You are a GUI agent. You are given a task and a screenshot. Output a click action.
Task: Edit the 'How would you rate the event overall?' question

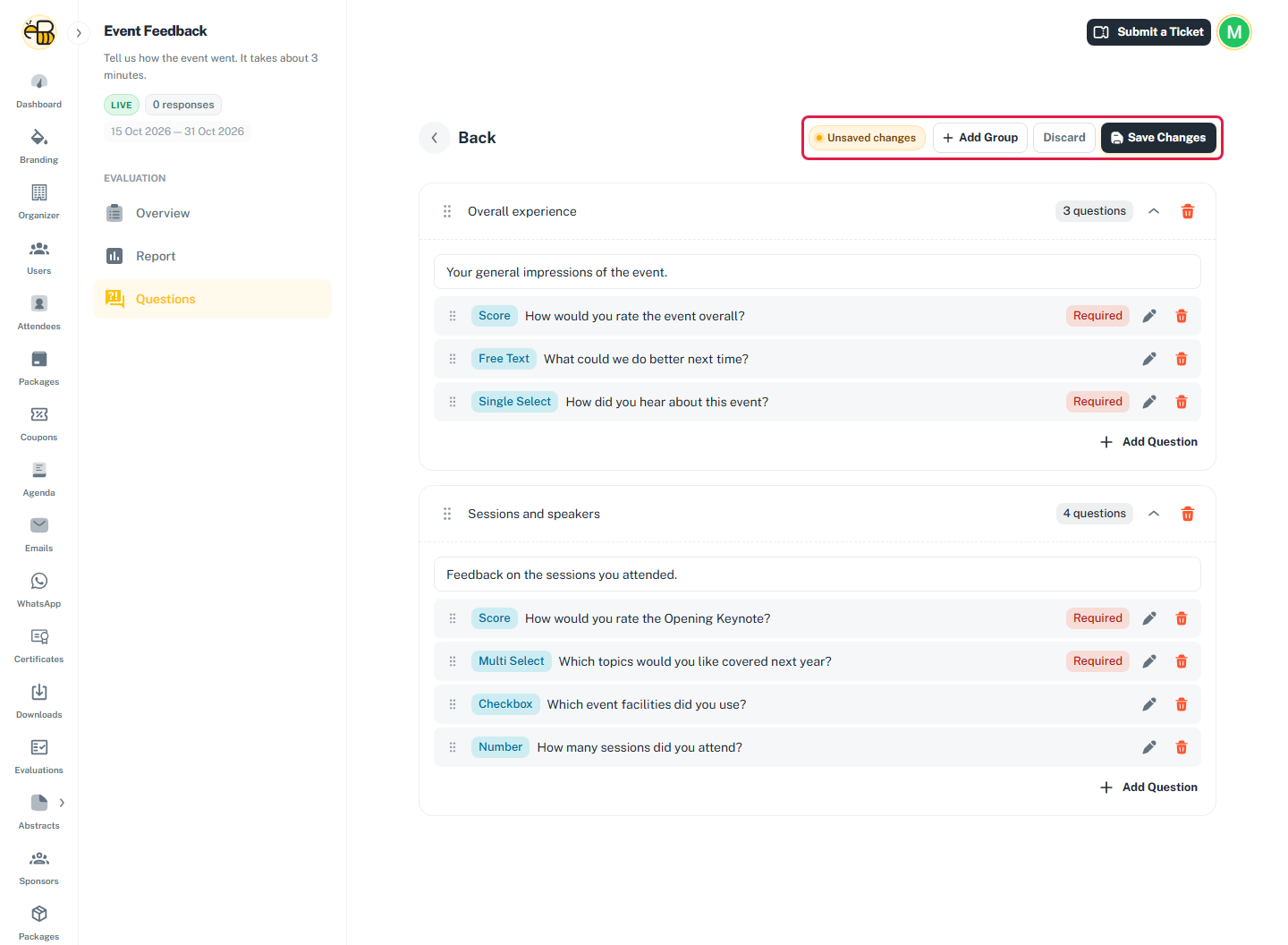tap(1149, 316)
